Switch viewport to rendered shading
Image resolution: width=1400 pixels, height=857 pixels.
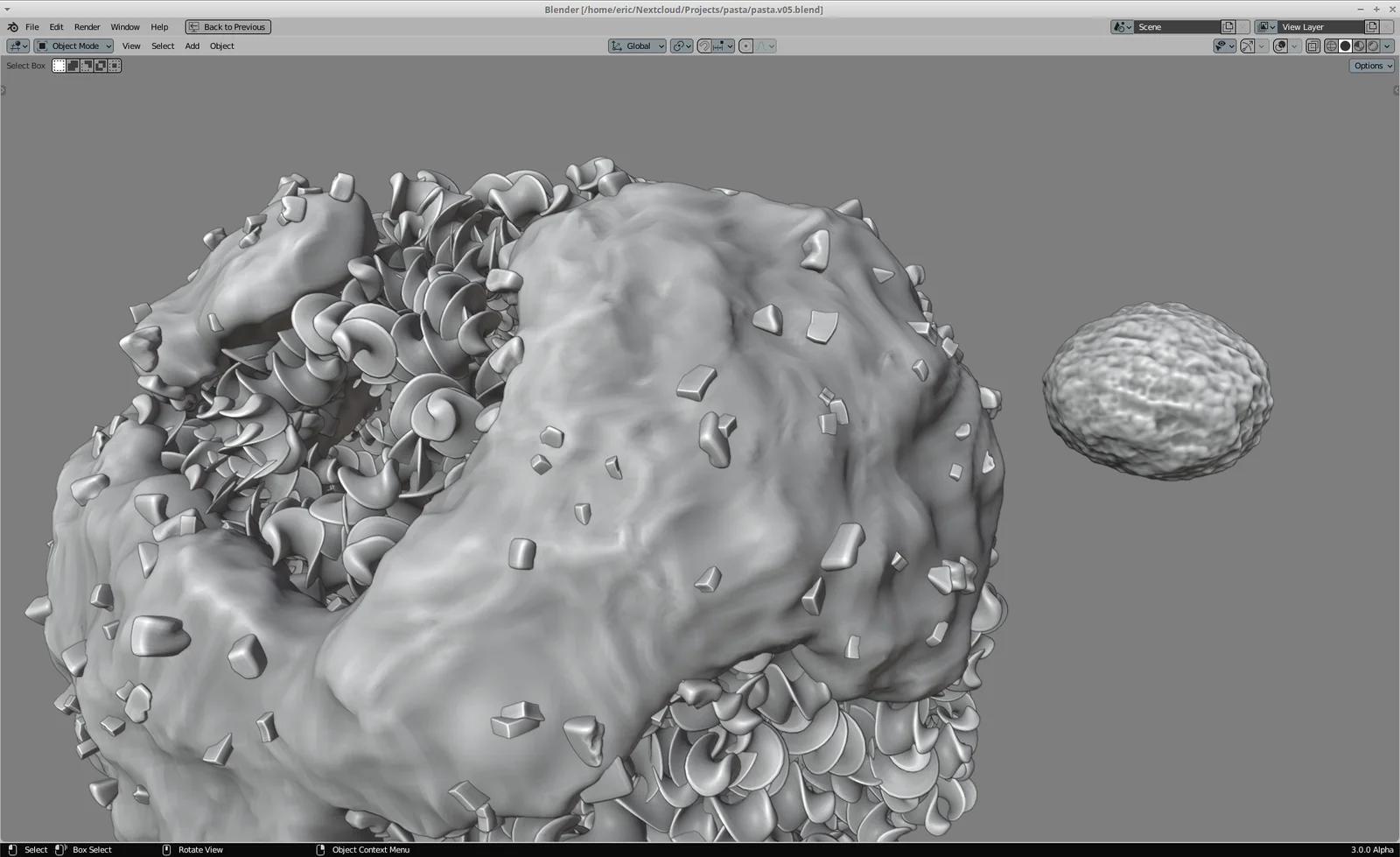[1375, 46]
